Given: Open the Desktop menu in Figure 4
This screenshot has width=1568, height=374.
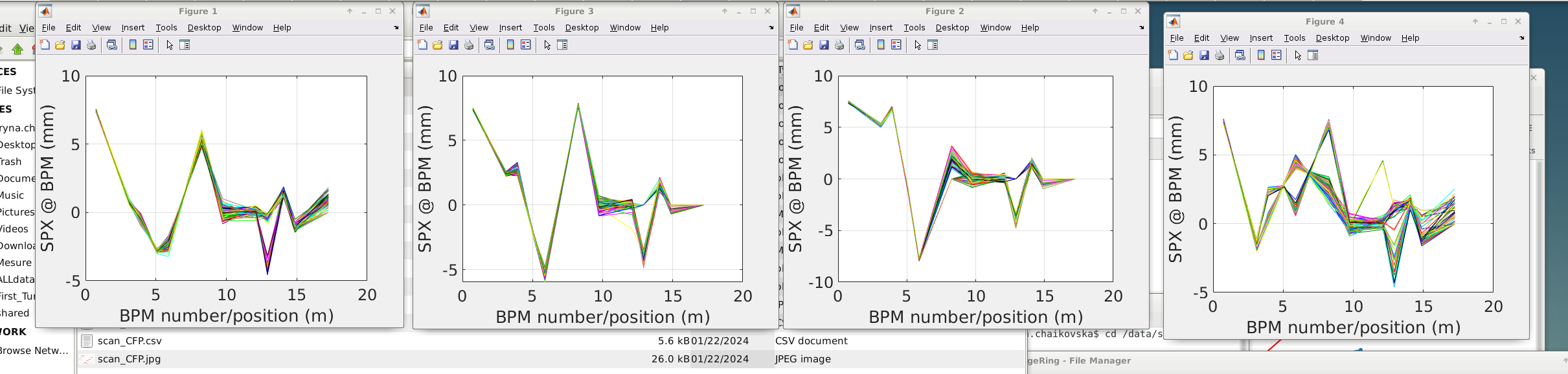Looking at the screenshot, I should pos(1332,38).
